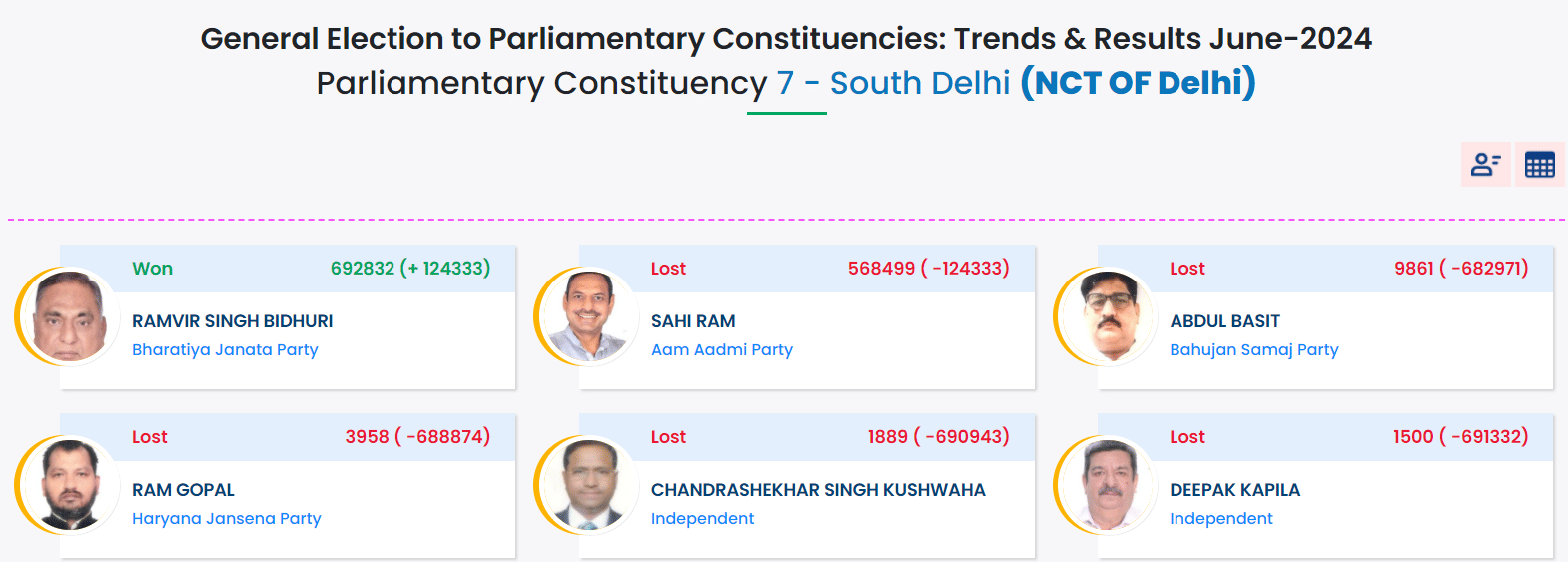Click the Haryana Jansena Party label
Screen dimensions: 1568x562
(x=227, y=519)
